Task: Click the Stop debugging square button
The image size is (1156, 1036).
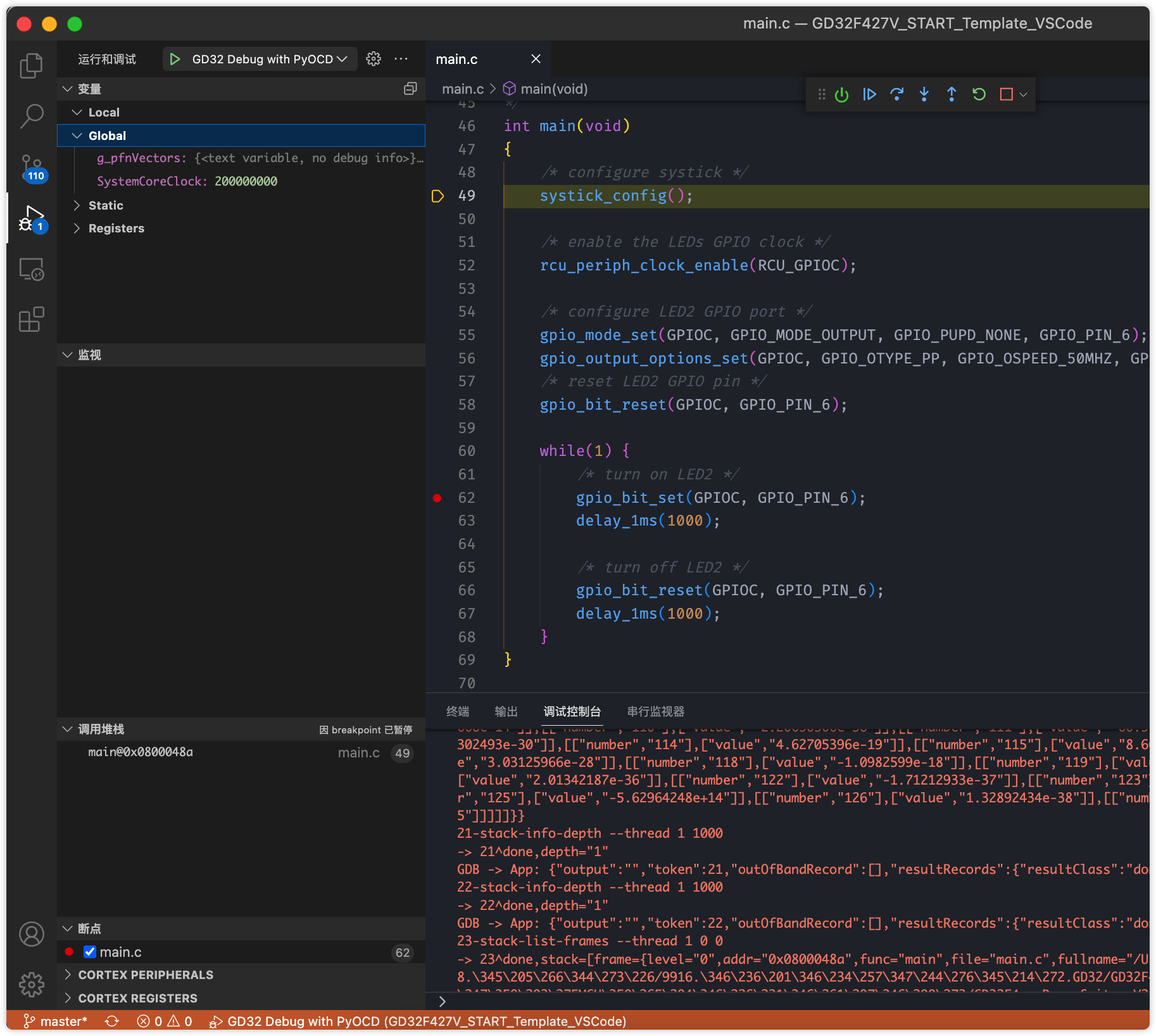Action: coord(1006,94)
